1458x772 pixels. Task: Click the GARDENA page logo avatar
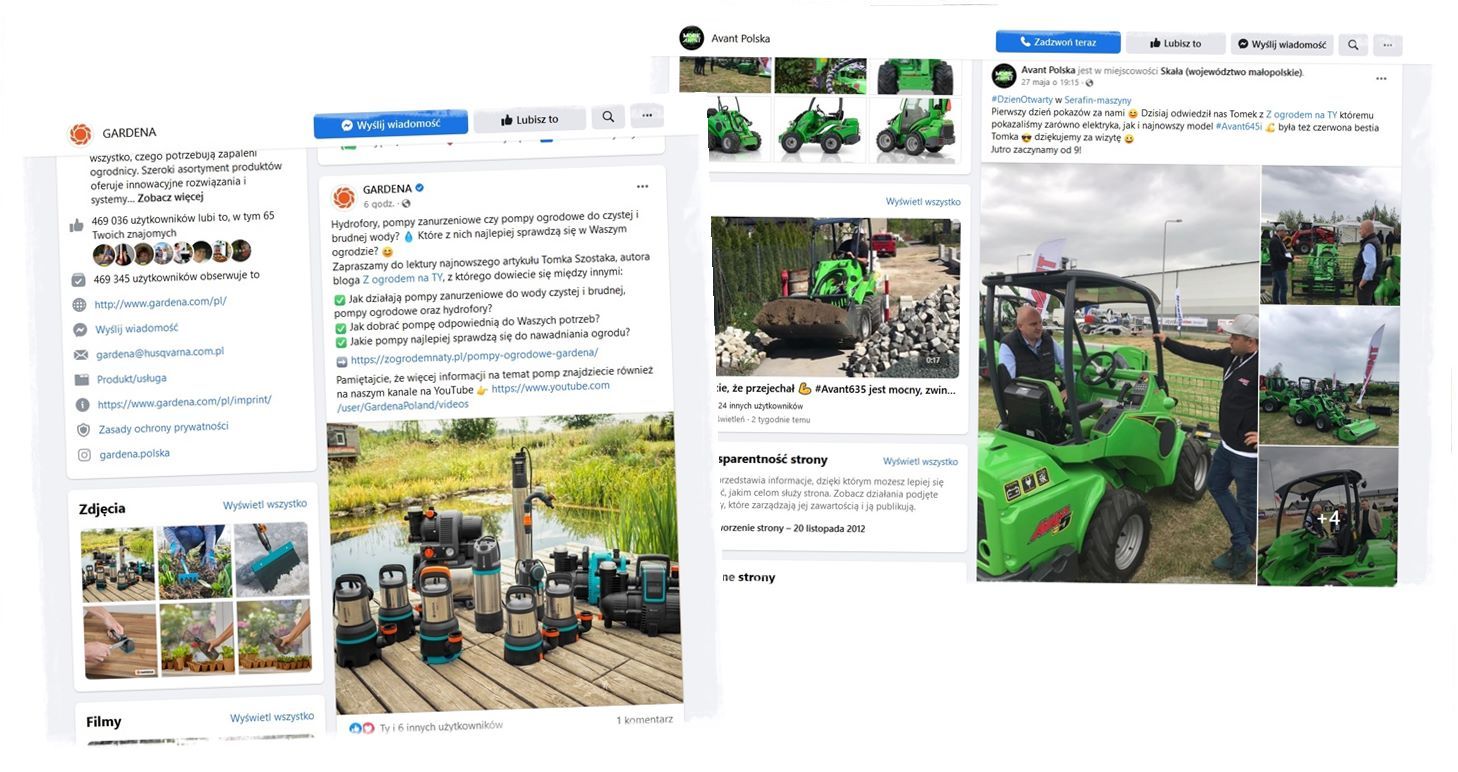pyautogui.click(x=81, y=134)
